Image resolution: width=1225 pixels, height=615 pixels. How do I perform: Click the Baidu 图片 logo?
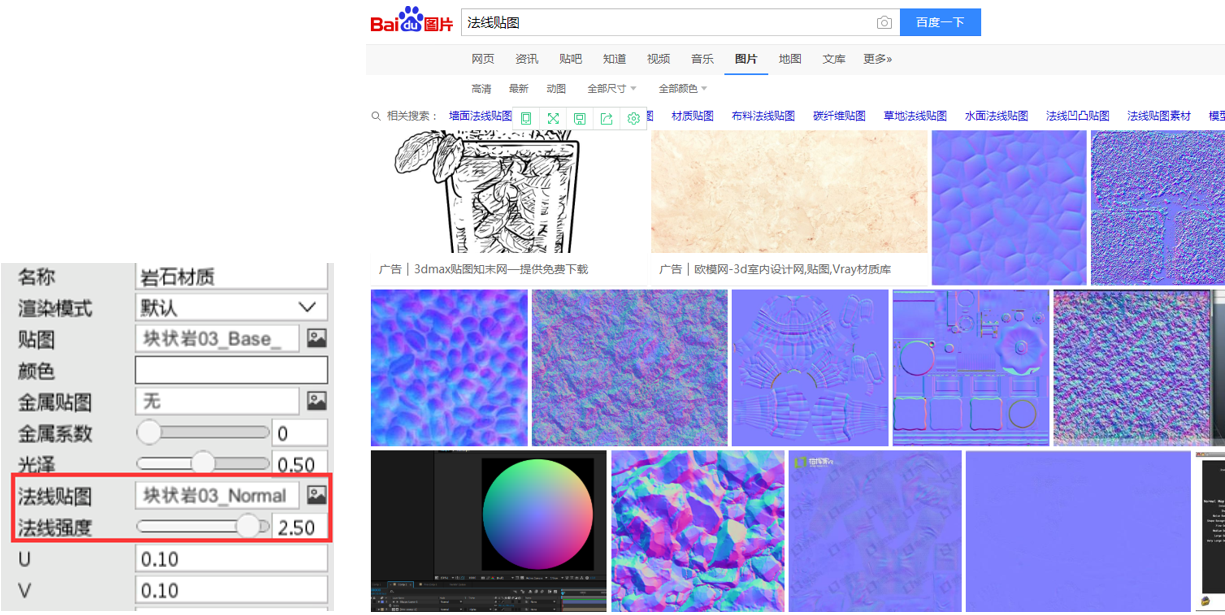[x=411, y=21]
